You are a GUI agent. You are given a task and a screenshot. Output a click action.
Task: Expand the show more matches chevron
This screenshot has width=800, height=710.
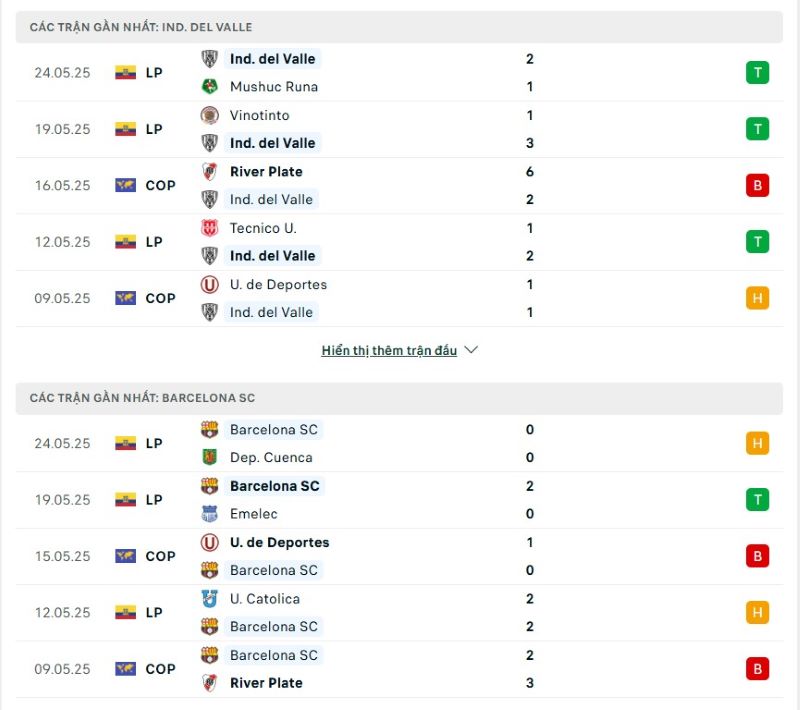pos(471,350)
